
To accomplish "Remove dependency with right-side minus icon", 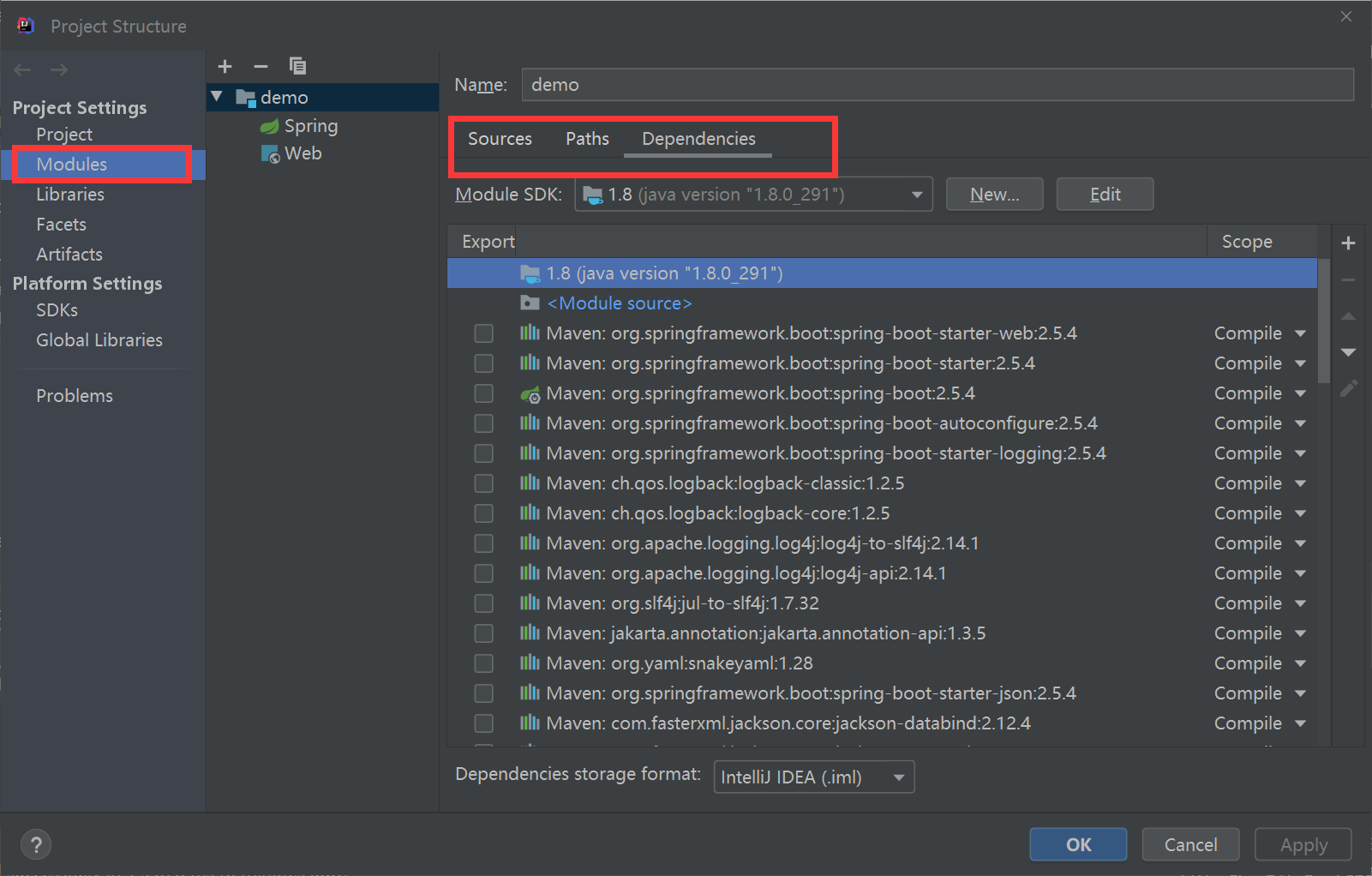I will [1348, 279].
